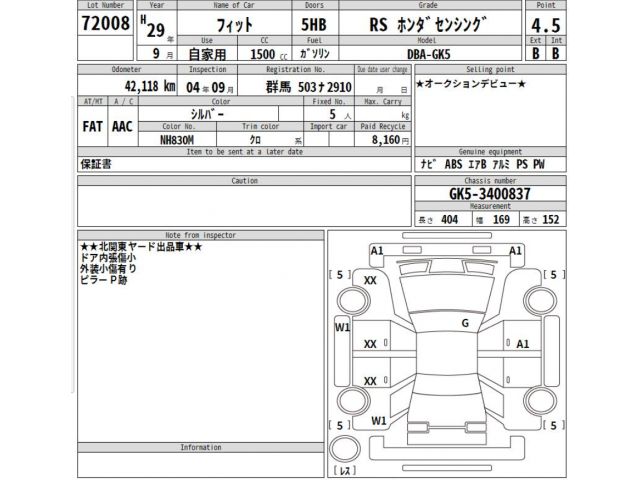Screen dimensions: 640x480
Task: Select the Chassis number header label
Action: click(x=490, y=180)
